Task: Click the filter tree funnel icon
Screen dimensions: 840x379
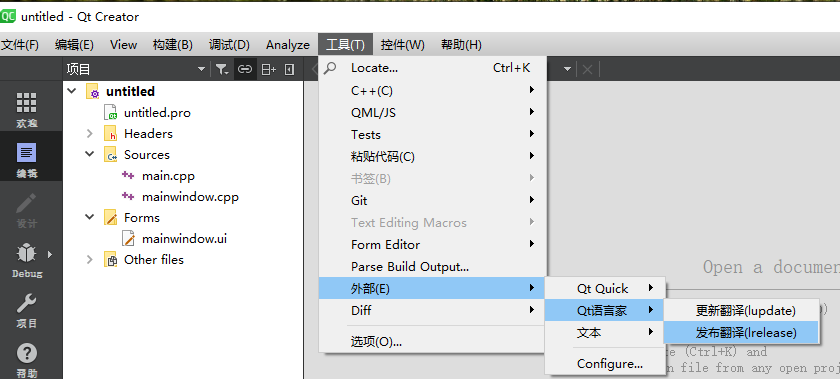Action: 221,69
